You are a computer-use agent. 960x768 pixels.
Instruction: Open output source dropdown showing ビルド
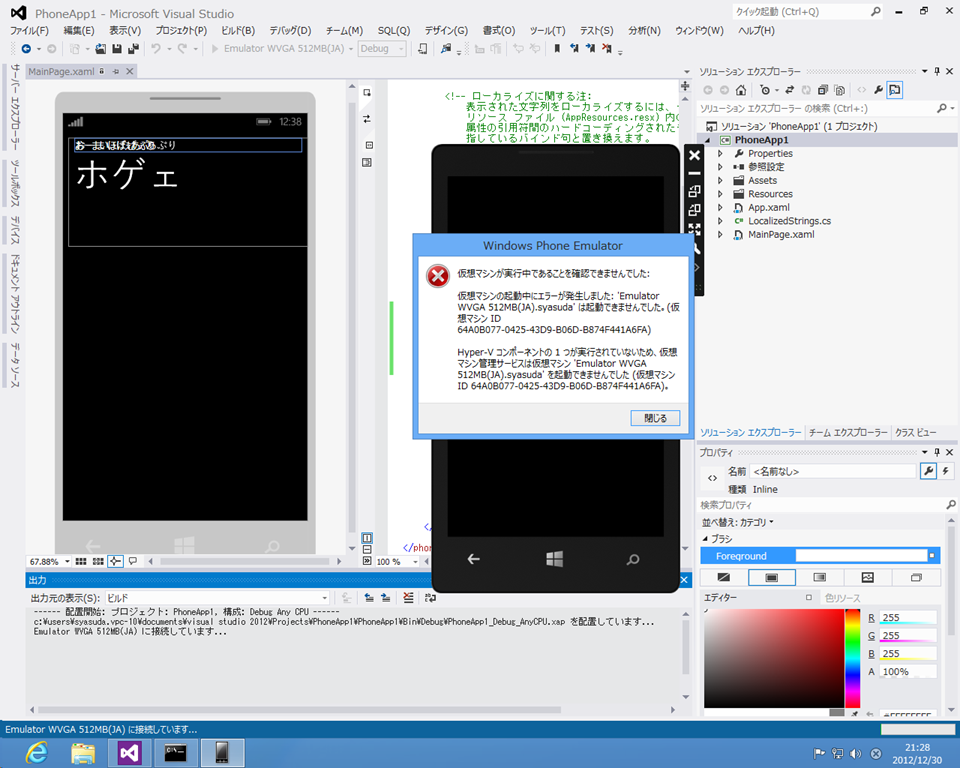point(217,598)
